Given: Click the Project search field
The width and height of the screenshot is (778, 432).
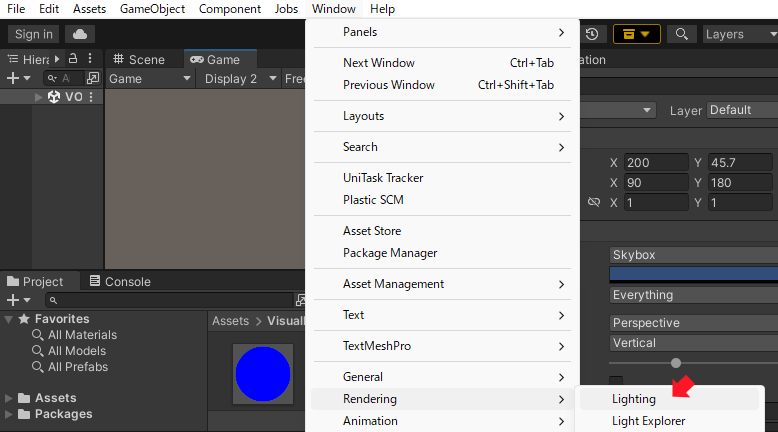Looking at the screenshot, I should (170, 300).
